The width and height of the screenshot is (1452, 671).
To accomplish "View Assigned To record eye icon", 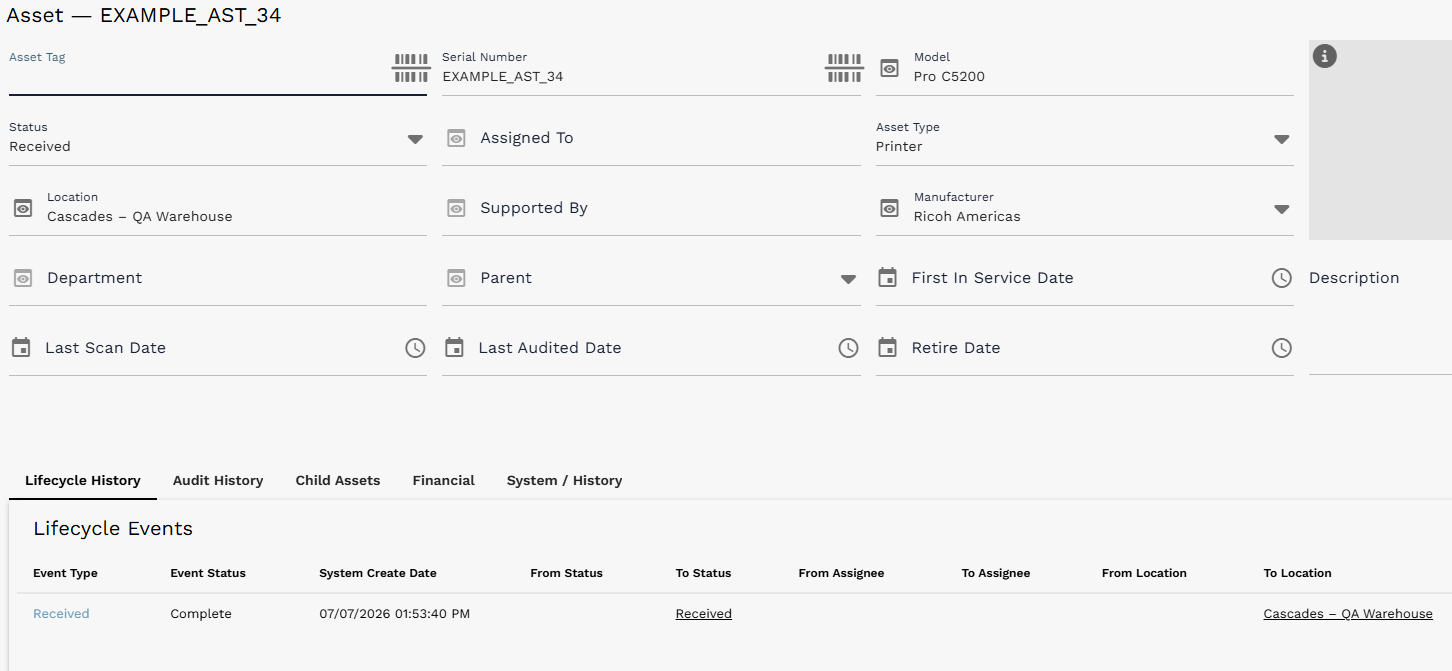I will 456,138.
